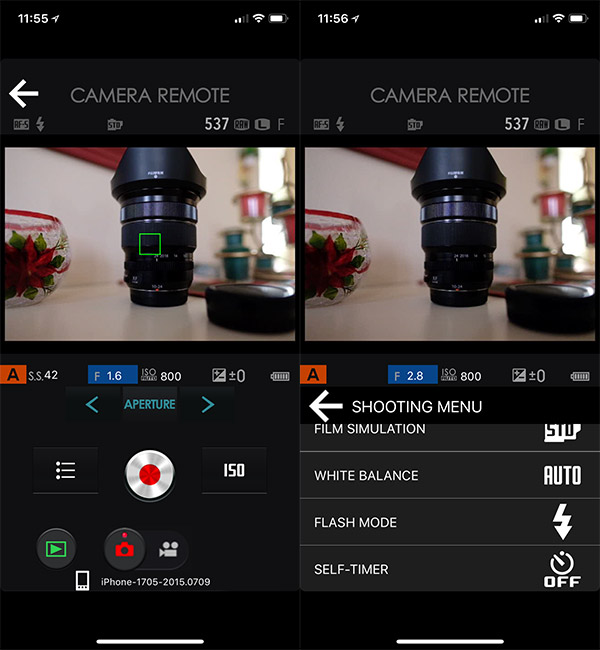Increase aperture with the right chevron
The height and width of the screenshot is (650, 600).
[208, 405]
